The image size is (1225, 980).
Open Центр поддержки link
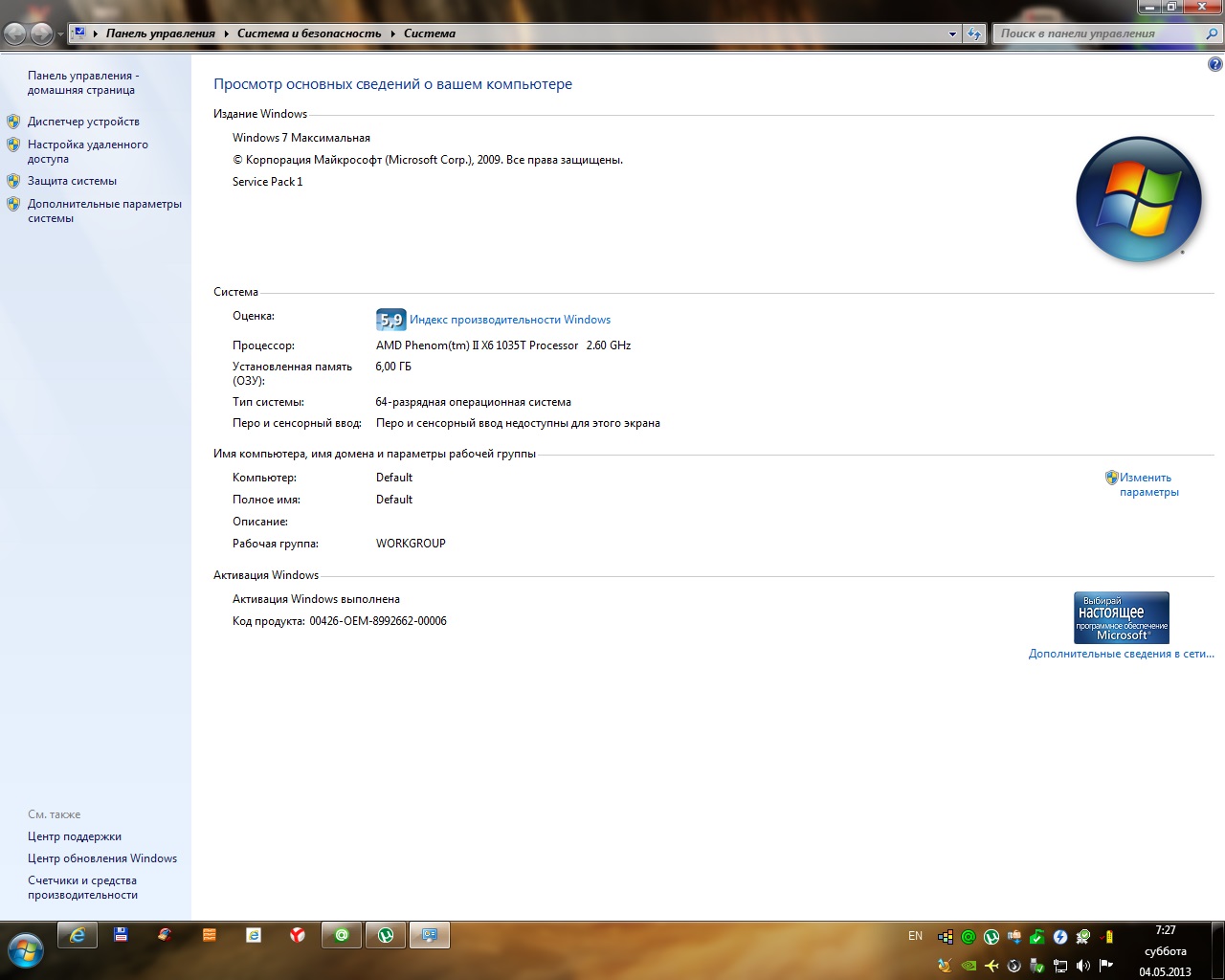coord(75,836)
